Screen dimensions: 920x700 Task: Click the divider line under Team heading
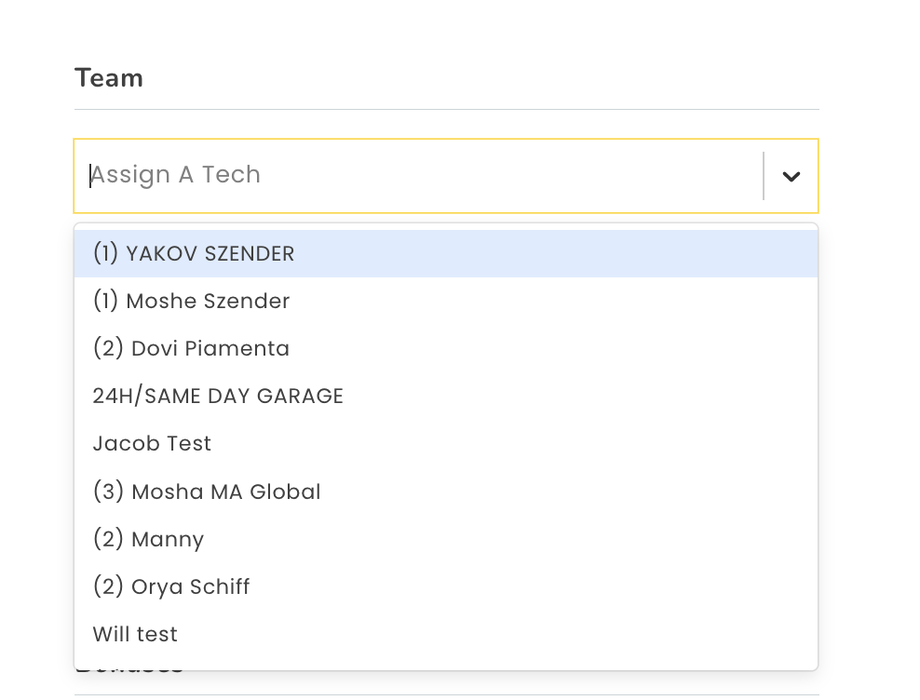tap(446, 109)
